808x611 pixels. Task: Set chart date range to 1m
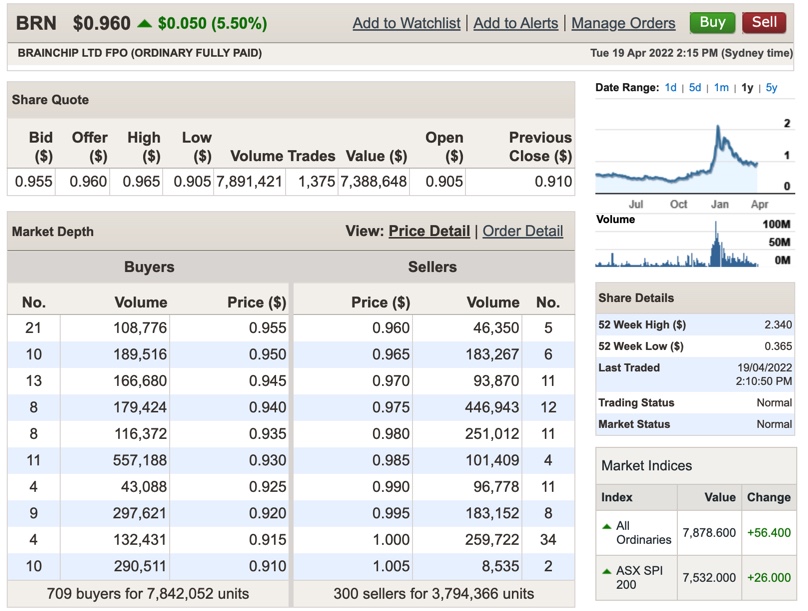(721, 88)
